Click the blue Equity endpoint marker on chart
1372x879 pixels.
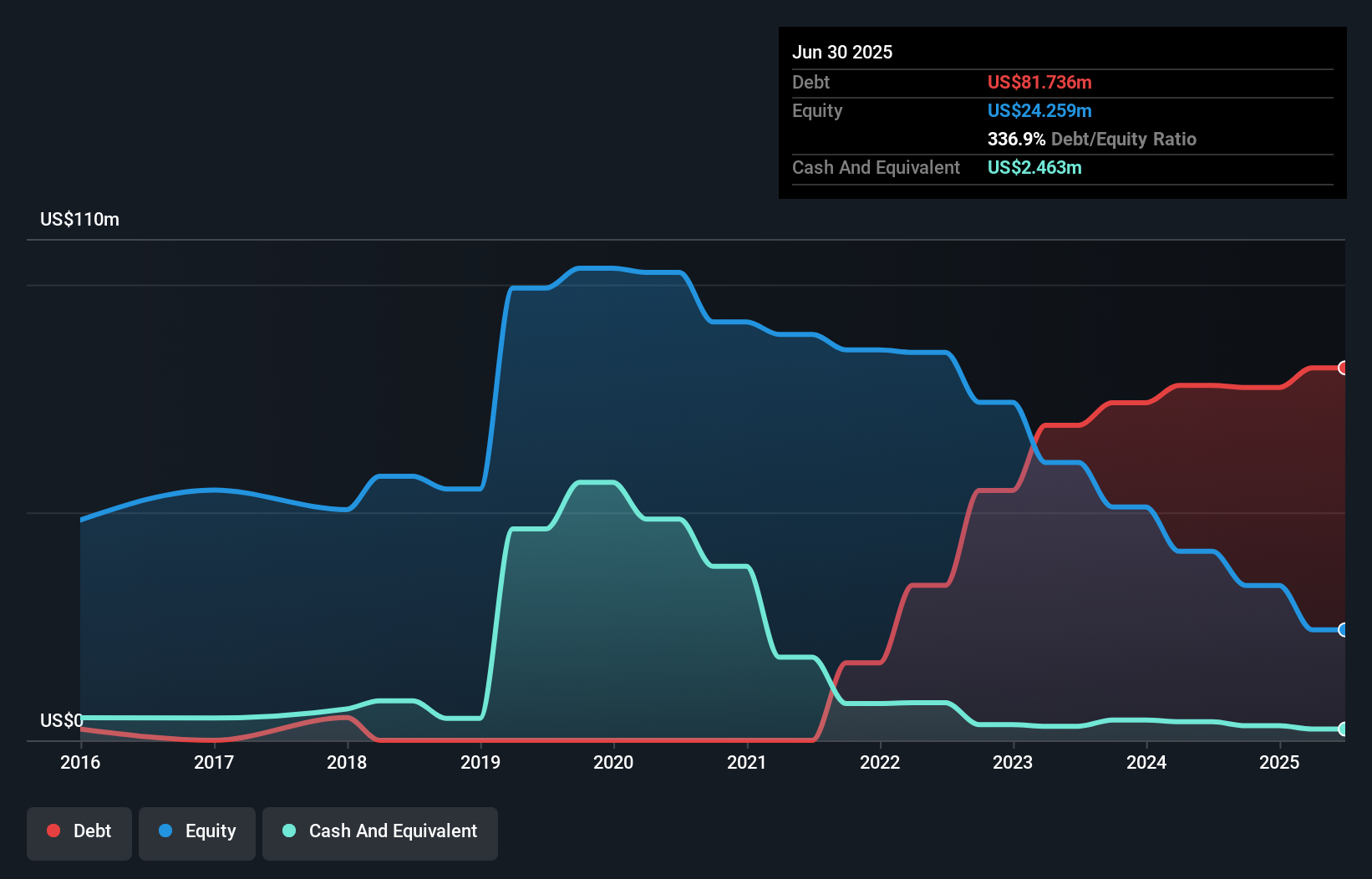click(x=1343, y=629)
